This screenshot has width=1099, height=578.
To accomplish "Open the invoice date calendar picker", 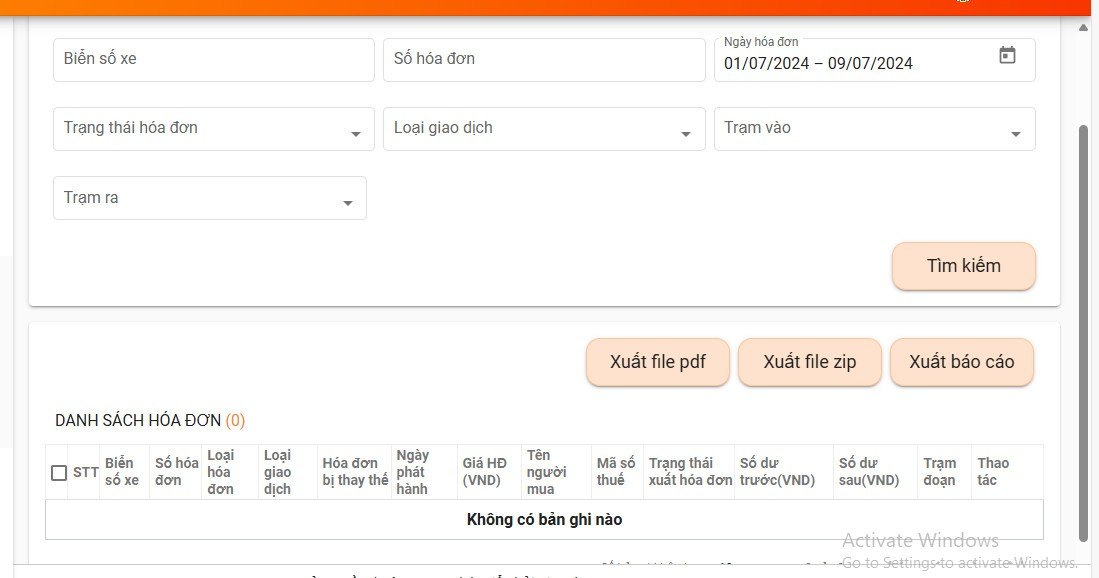I will pos(1007,56).
